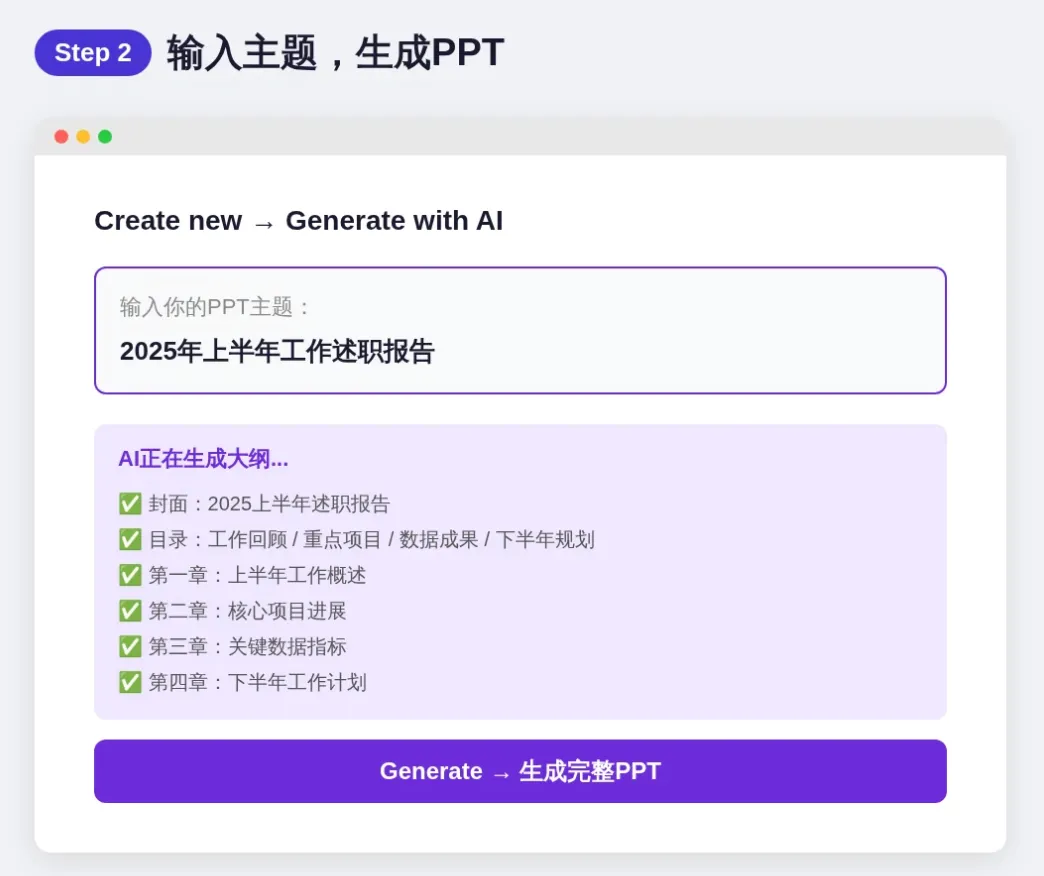Toggle the checkmark beside 目录 item
The width and height of the screenshot is (1044, 876).
point(130,539)
